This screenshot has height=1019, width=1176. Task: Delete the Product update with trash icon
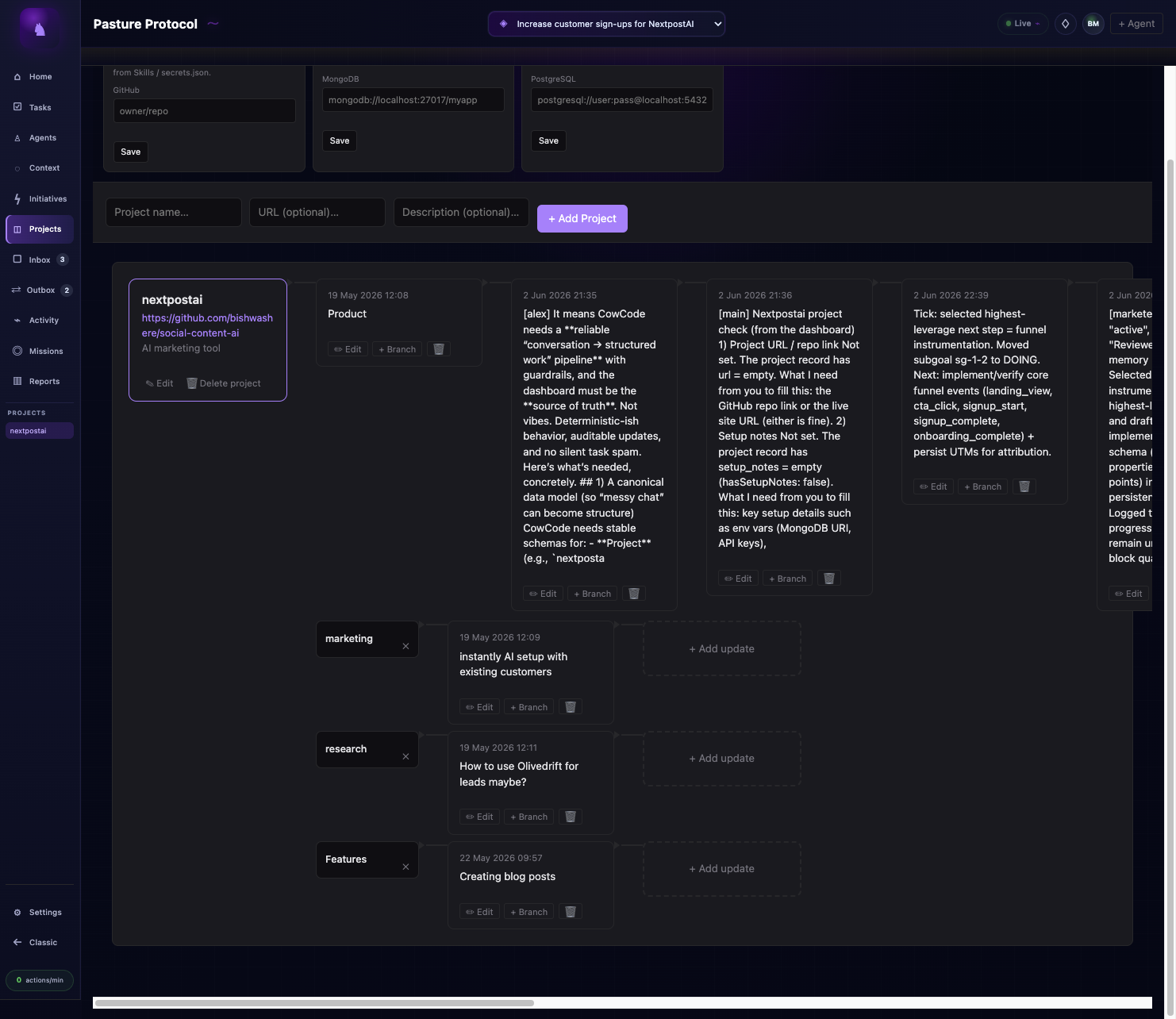[439, 349]
